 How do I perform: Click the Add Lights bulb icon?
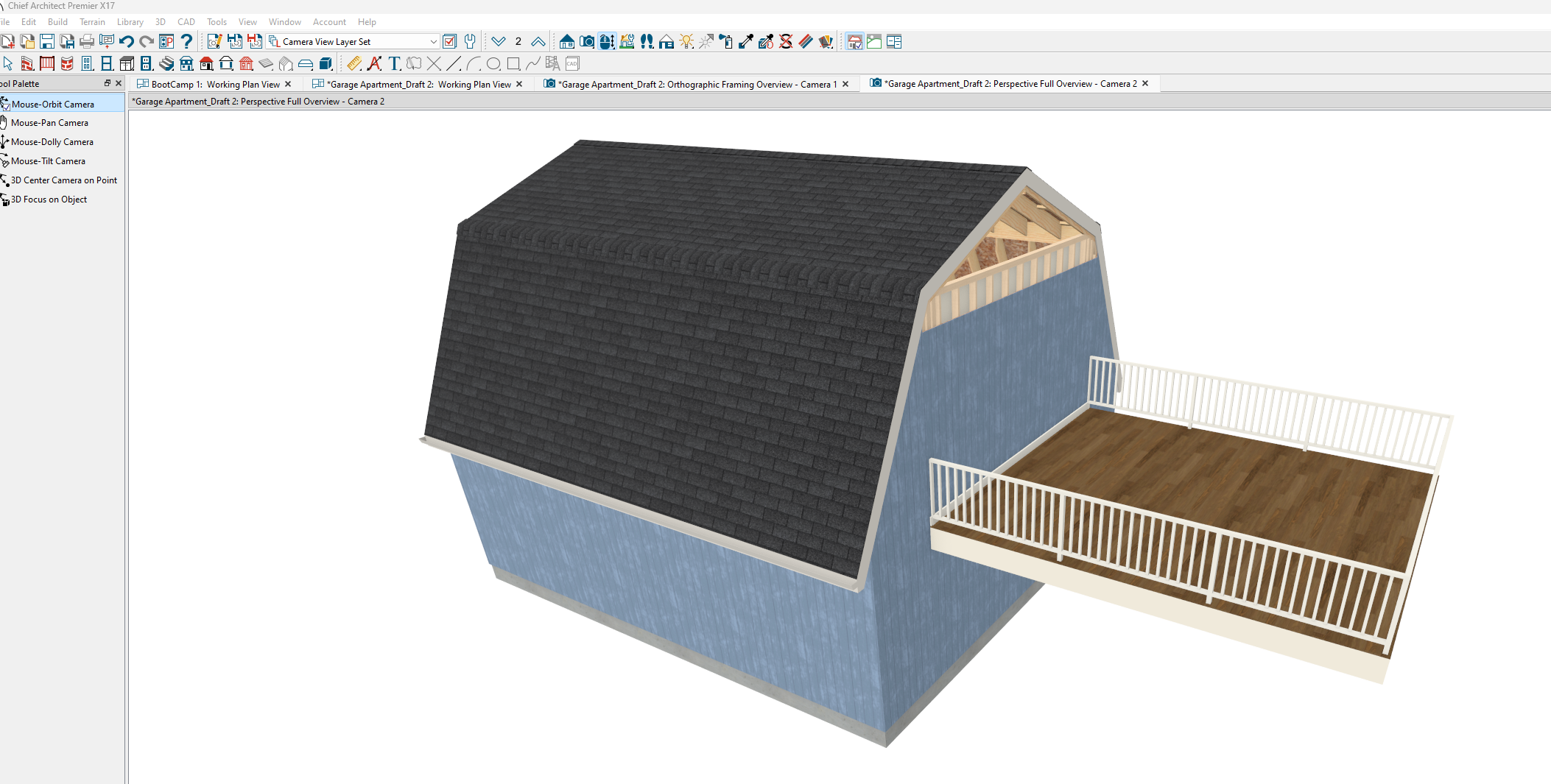click(x=686, y=42)
